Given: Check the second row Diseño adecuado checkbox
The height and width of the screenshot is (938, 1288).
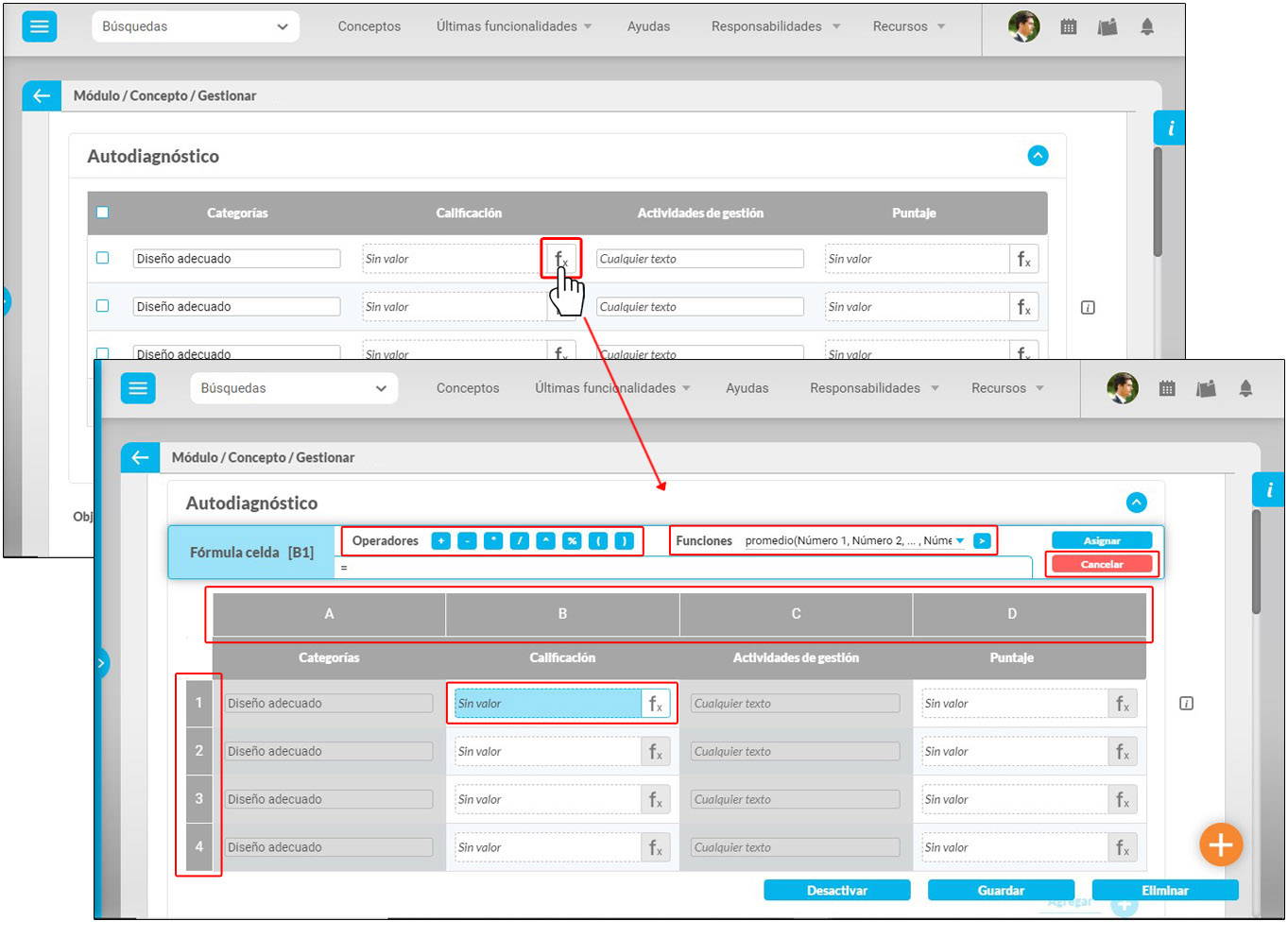Looking at the screenshot, I should pyautogui.click(x=103, y=306).
